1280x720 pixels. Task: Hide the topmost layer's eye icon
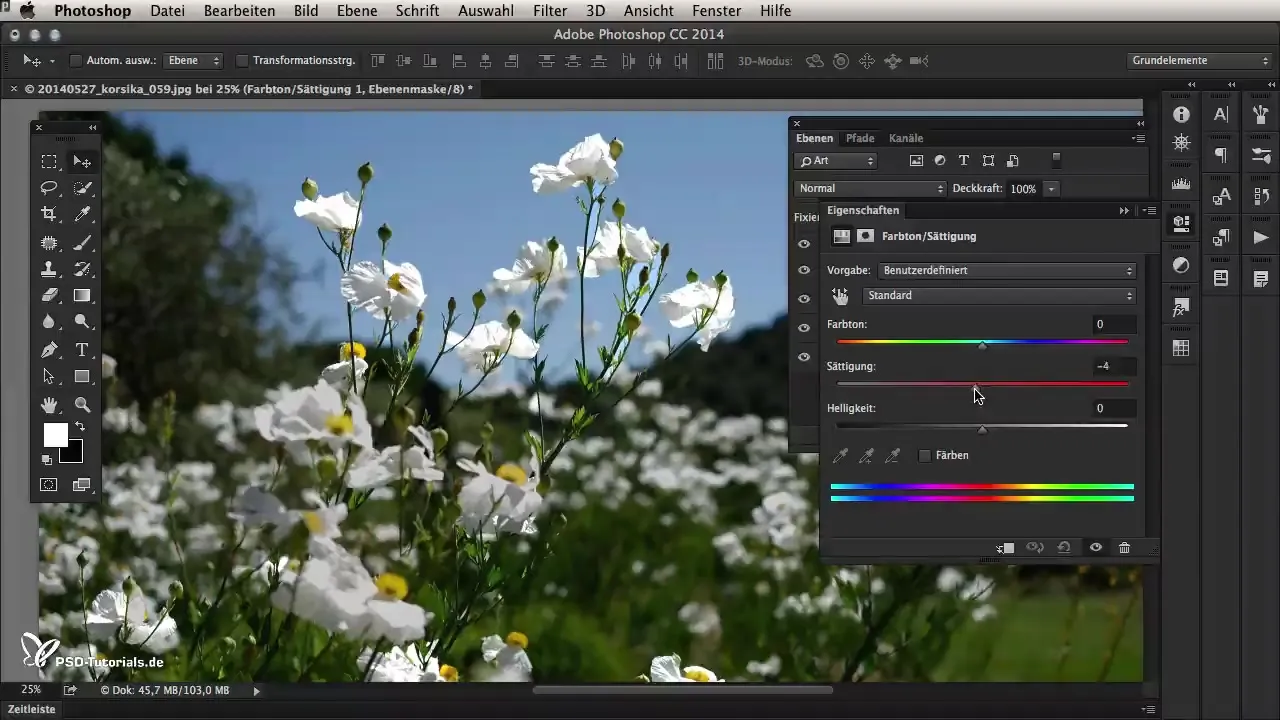tap(804, 243)
